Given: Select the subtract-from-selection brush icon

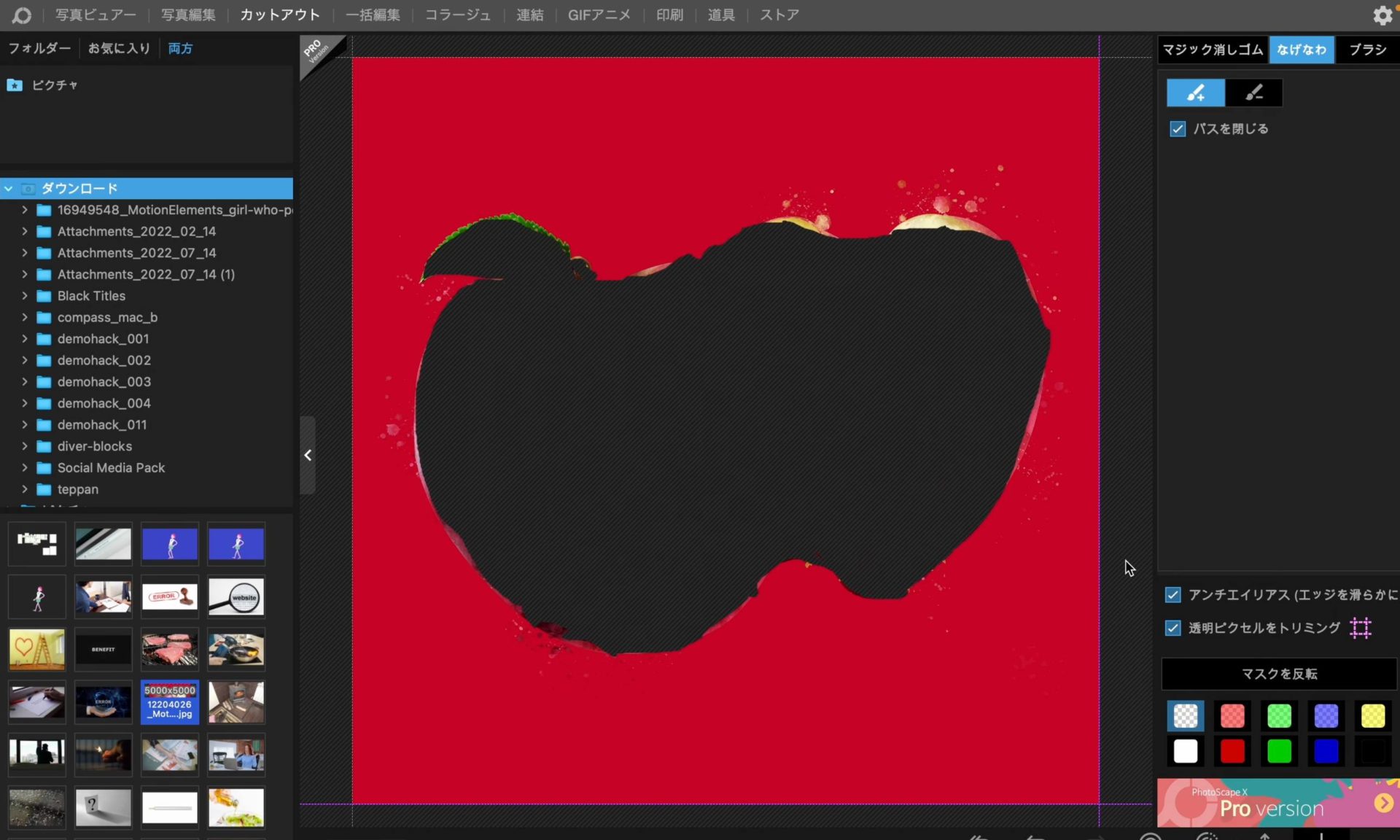Looking at the screenshot, I should pos(1253,93).
